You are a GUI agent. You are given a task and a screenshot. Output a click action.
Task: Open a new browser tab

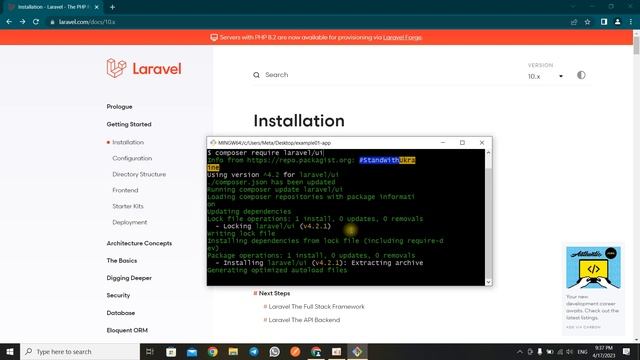(112, 7)
